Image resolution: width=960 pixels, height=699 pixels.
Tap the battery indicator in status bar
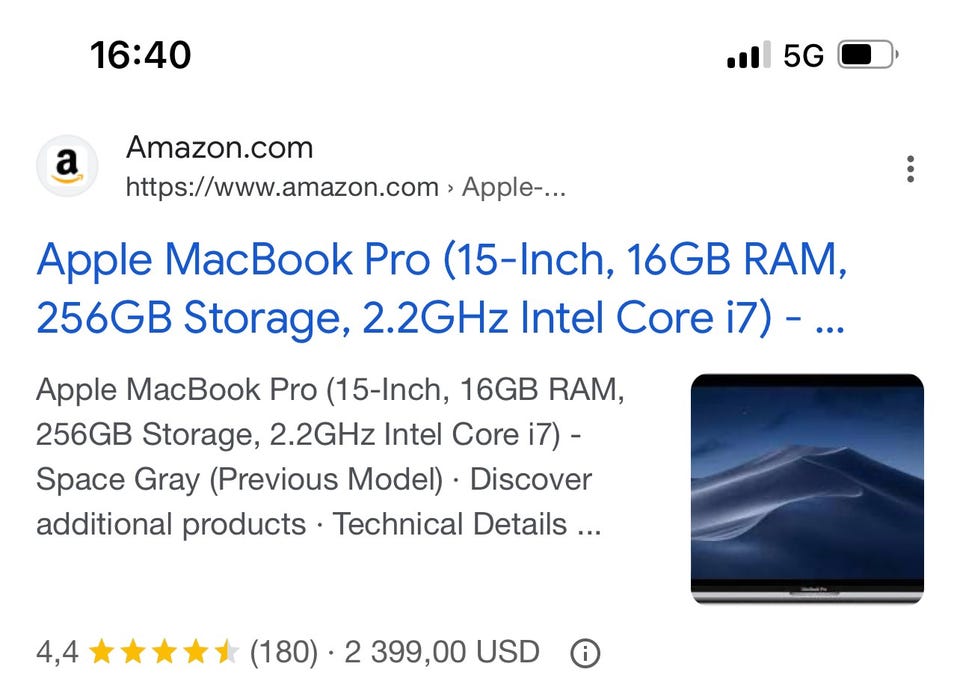[x=867, y=55]
